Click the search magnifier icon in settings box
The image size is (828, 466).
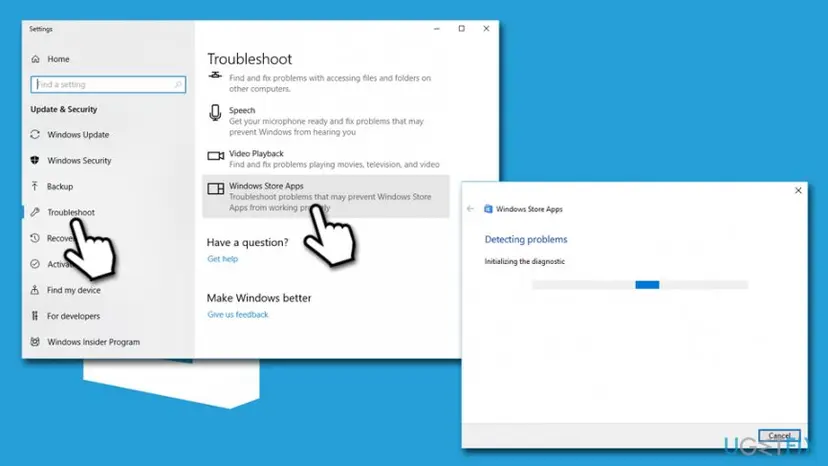click(x=178, y=85)
